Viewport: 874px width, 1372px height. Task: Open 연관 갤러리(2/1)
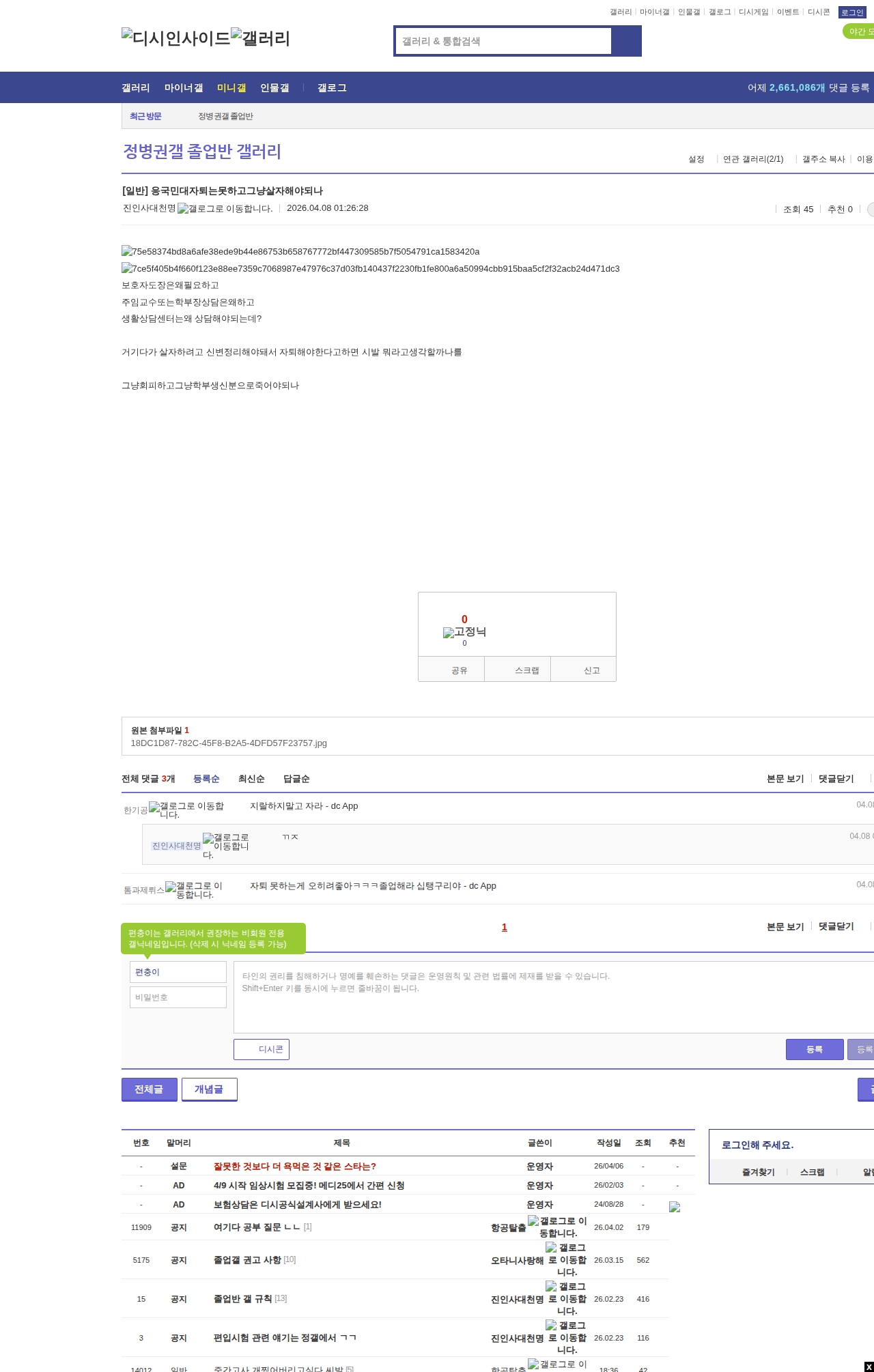click(x=753, y=159)
